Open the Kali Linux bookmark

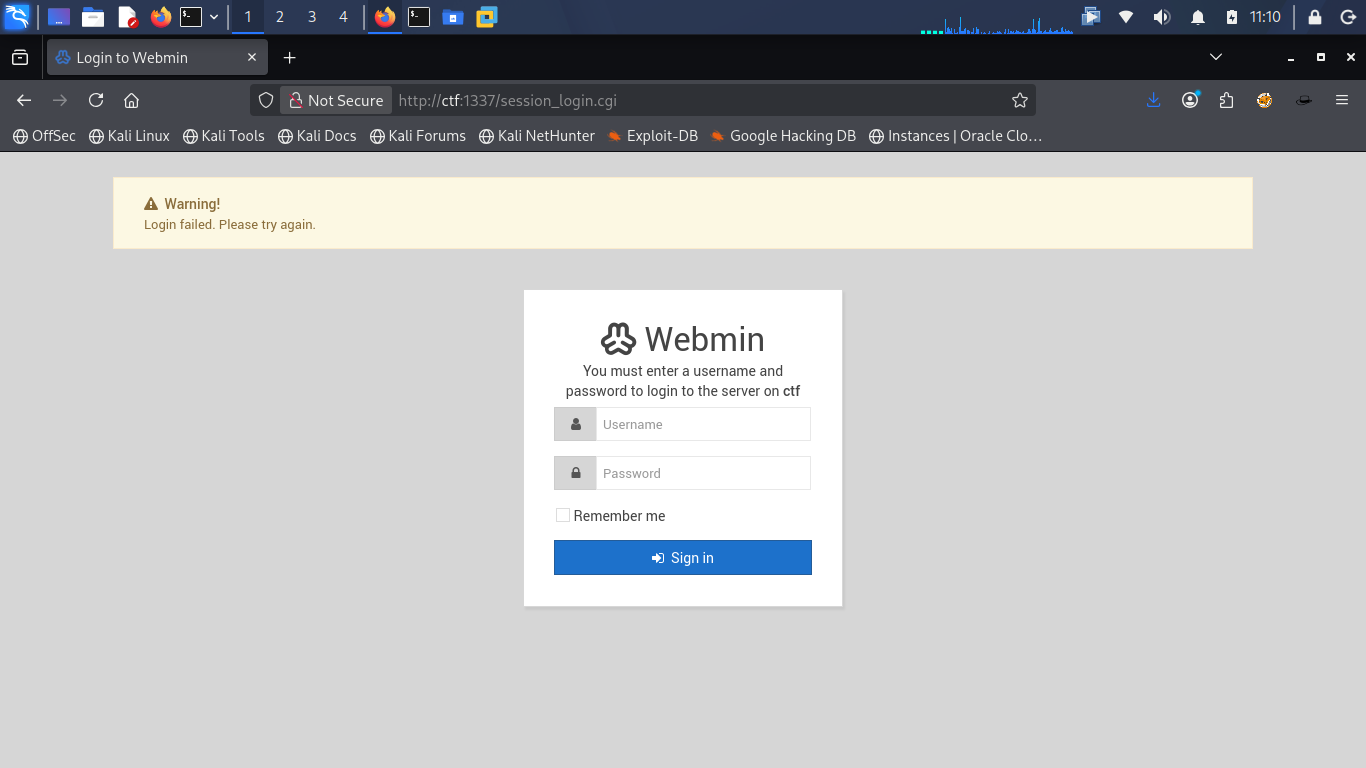click(x=129, y=136)
